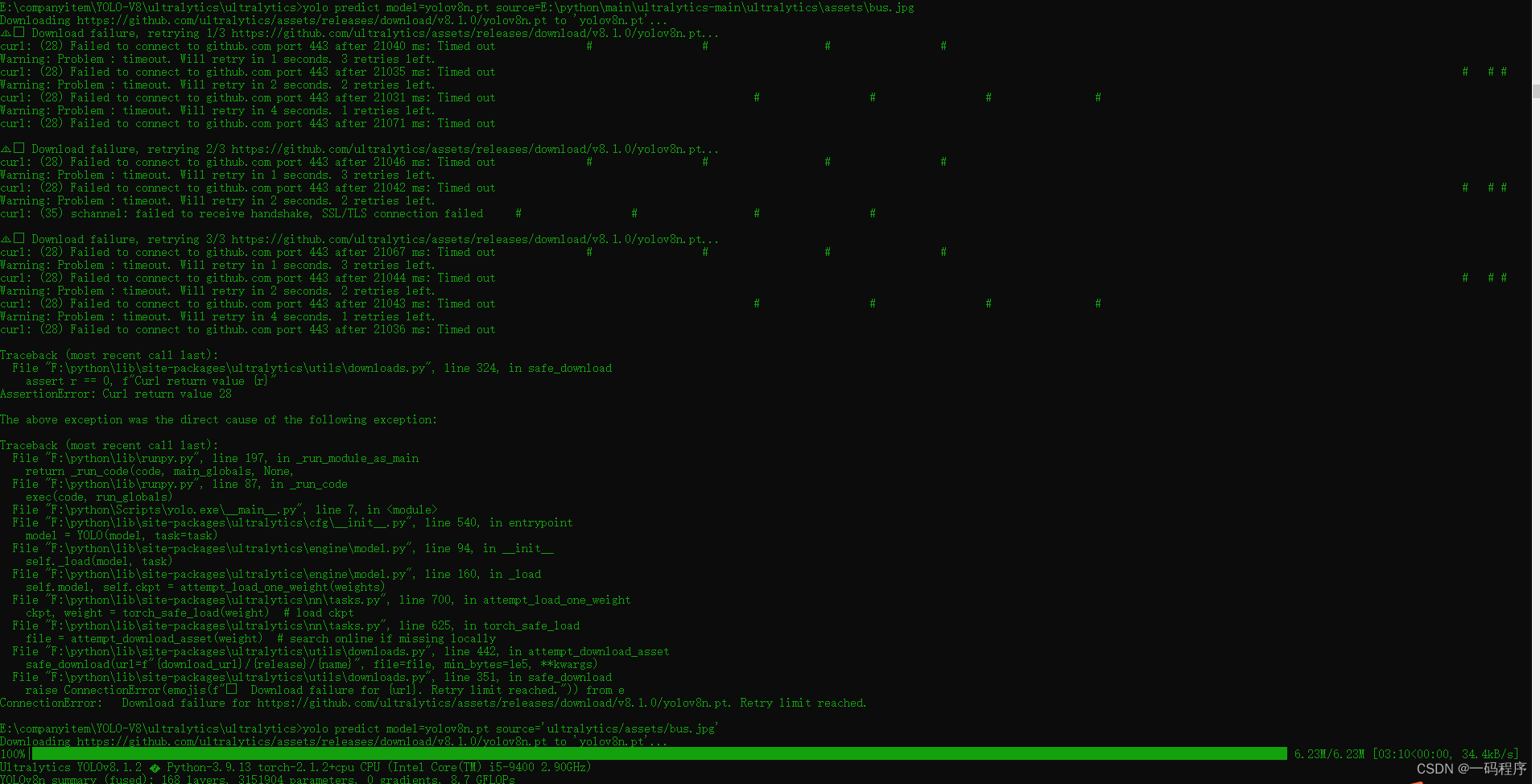Screen dimensions: 1540x784
Task: Click the 'line 442, in attempt_download_asset' entry
Action: tap(341, 651)
